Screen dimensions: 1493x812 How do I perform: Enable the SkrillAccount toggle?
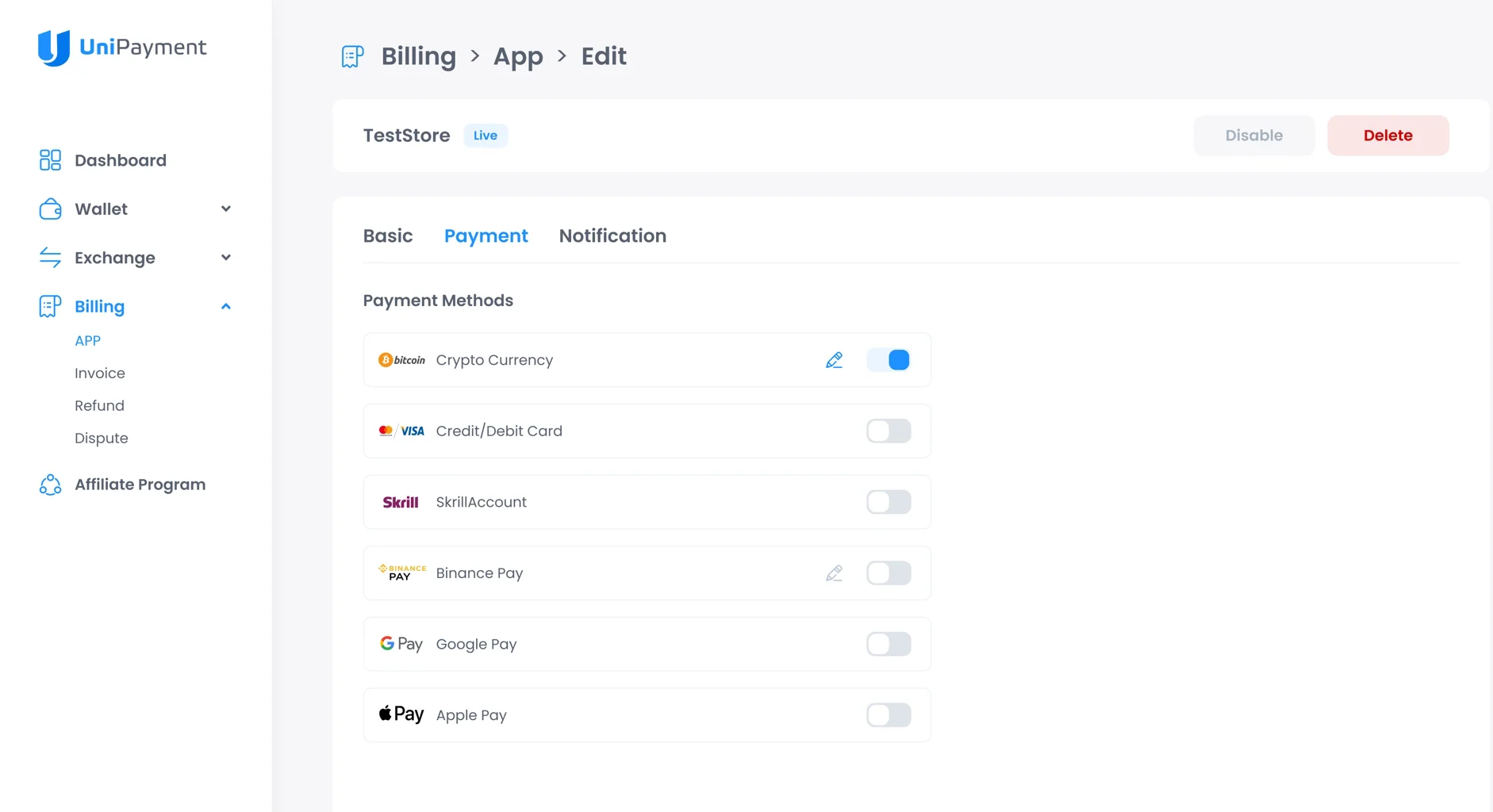click(x=889, y=502)
